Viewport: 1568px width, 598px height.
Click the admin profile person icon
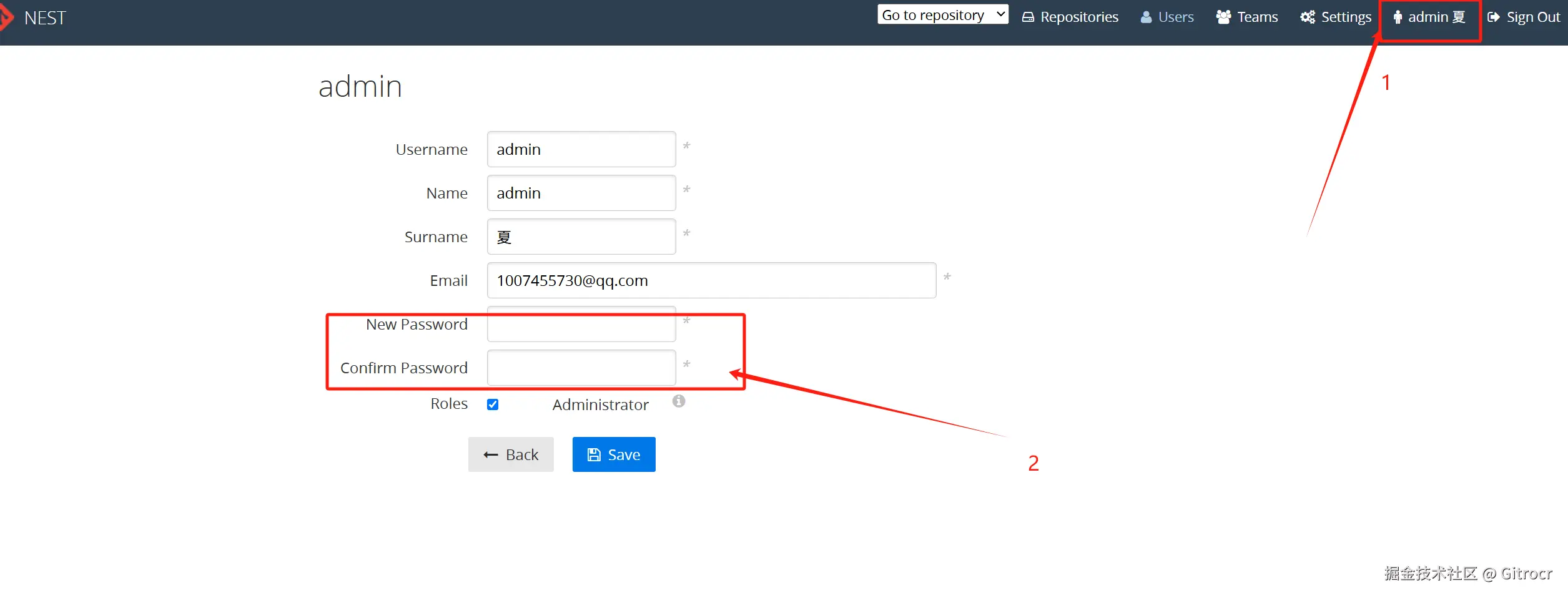[x=1398, y=17]
